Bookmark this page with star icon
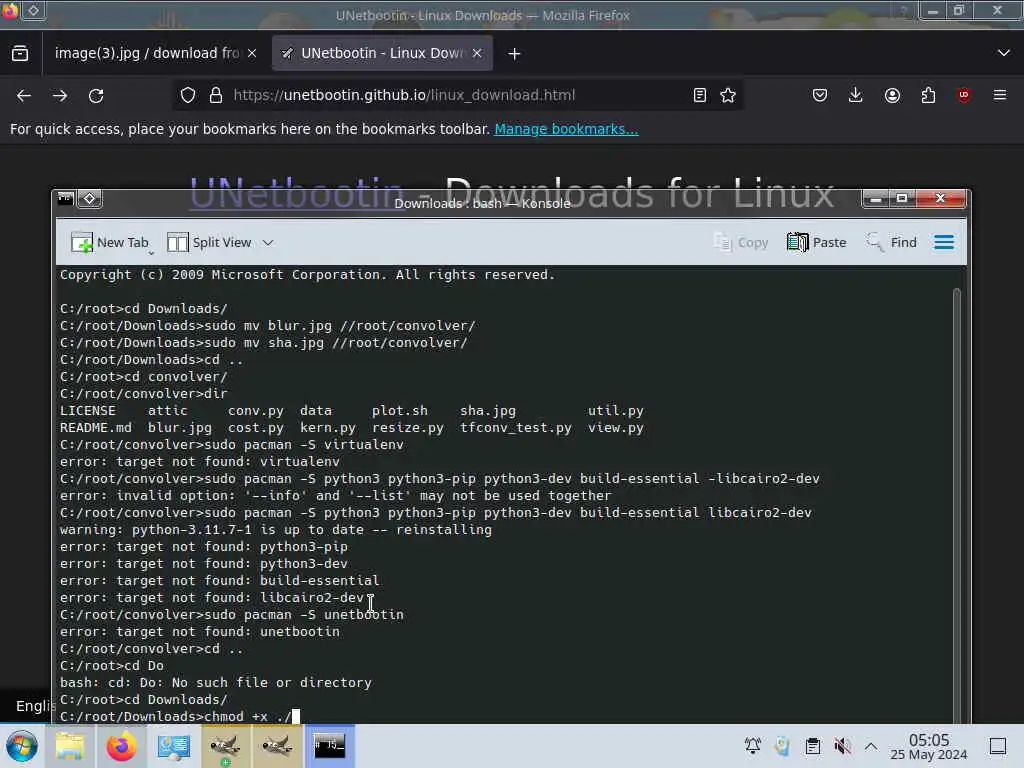This screenshot has height=768, width=1024. tap(728, 95)
